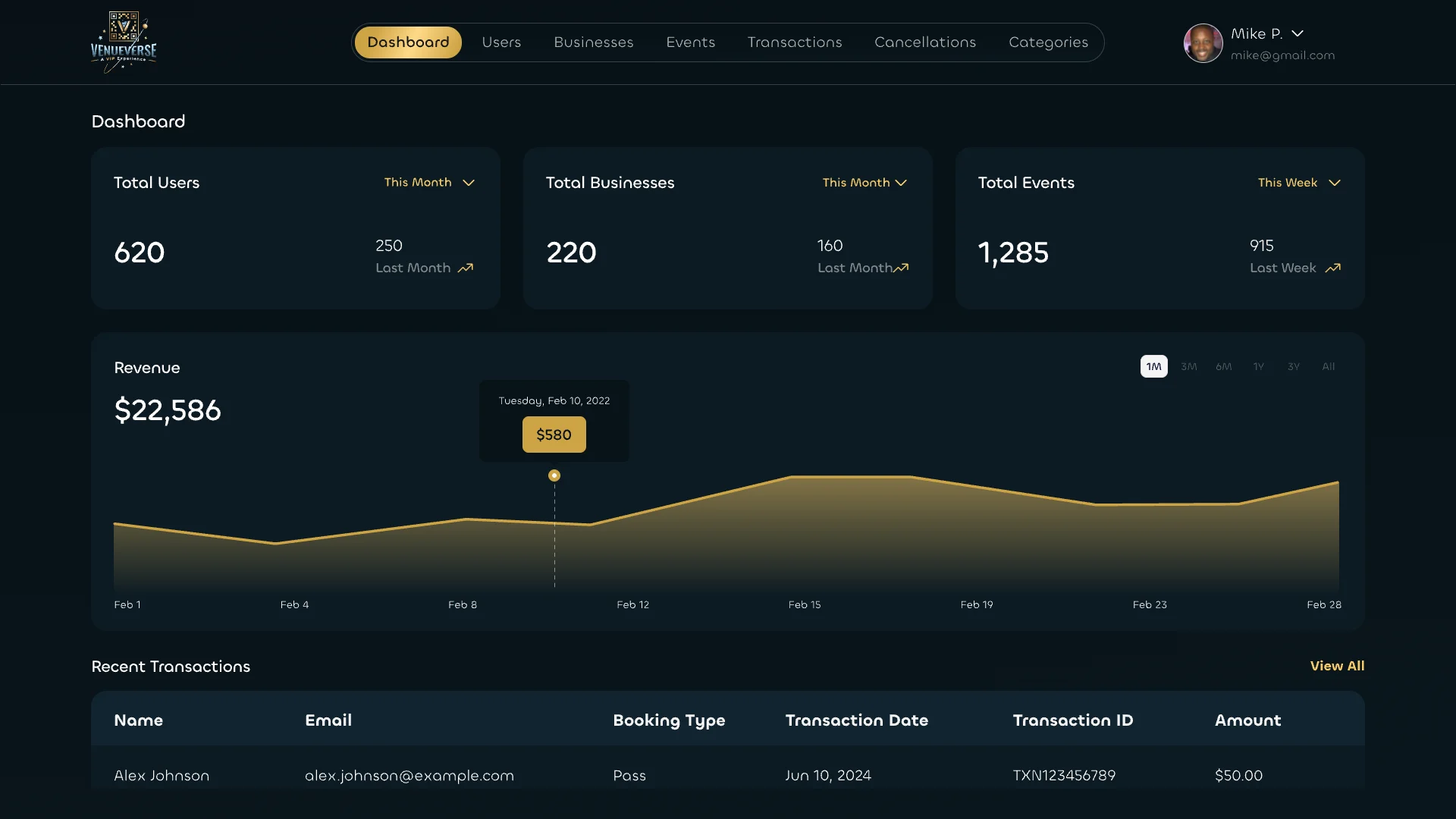The height and width of the screenshot is (819, 1456).
Task: Select the 1Y revenue range
Action: (x=1259, y=366)
